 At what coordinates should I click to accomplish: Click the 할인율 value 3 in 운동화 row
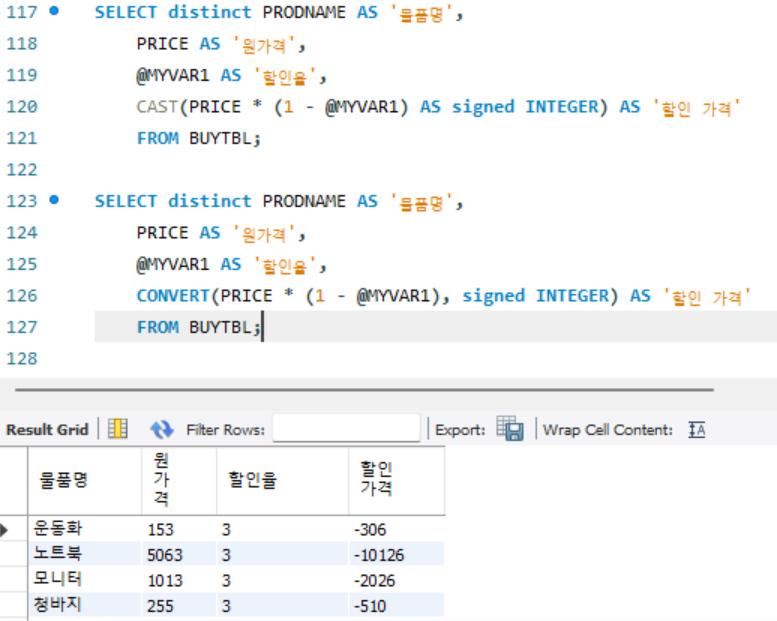coord(282,529)
